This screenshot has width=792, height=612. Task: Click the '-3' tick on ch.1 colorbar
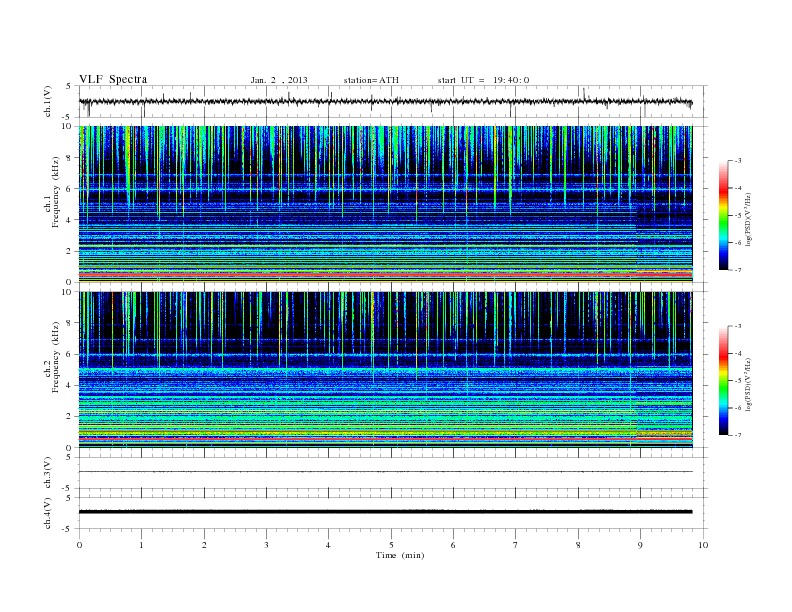point(737,161)
